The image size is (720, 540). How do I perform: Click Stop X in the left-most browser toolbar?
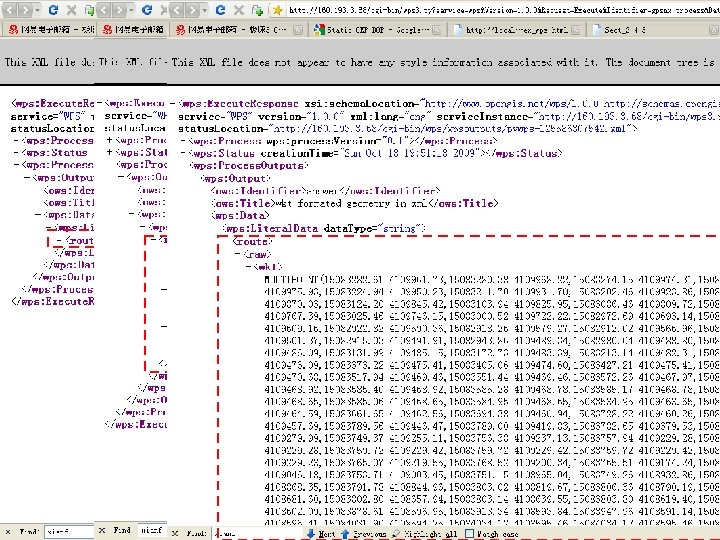(71, 10)
